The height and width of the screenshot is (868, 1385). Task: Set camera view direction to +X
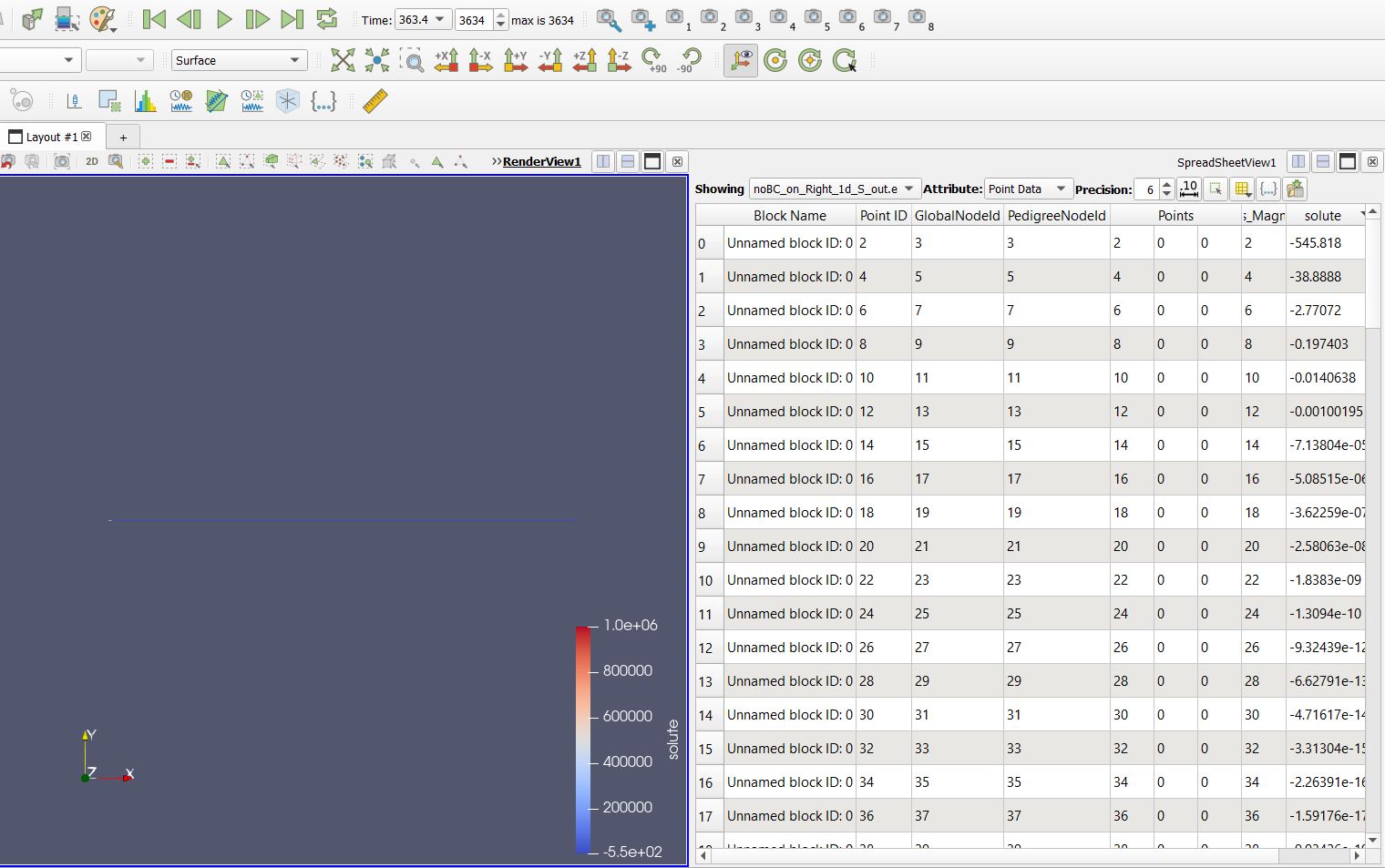click(x=446, y=60)
